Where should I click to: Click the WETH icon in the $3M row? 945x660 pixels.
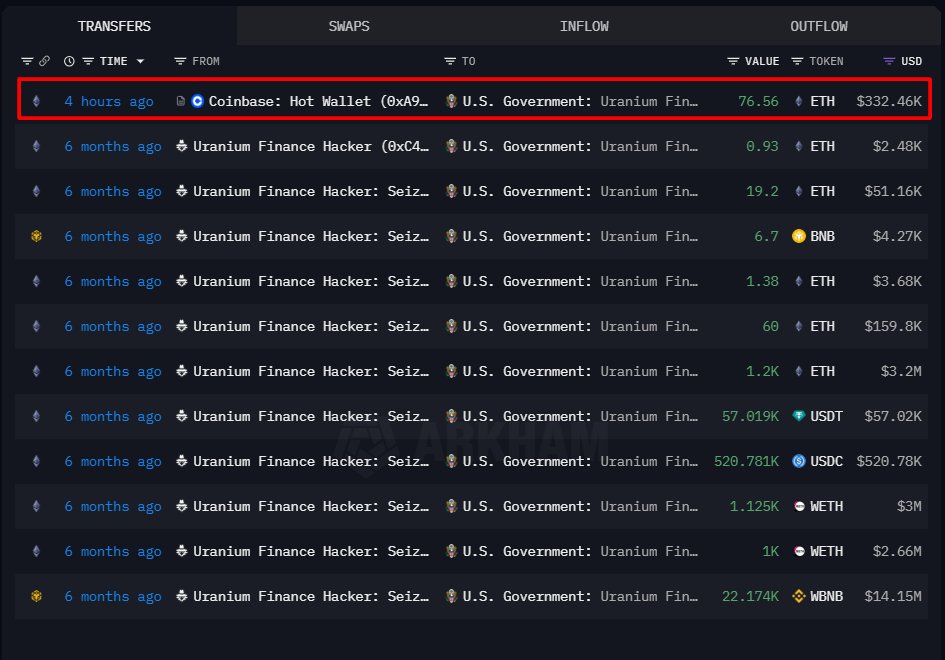pos(799,506)
